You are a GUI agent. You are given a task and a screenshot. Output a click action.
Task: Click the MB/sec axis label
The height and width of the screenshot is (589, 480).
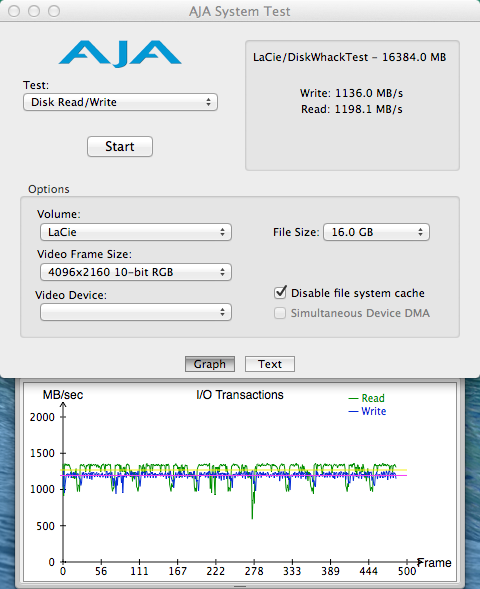click(63, 395)
